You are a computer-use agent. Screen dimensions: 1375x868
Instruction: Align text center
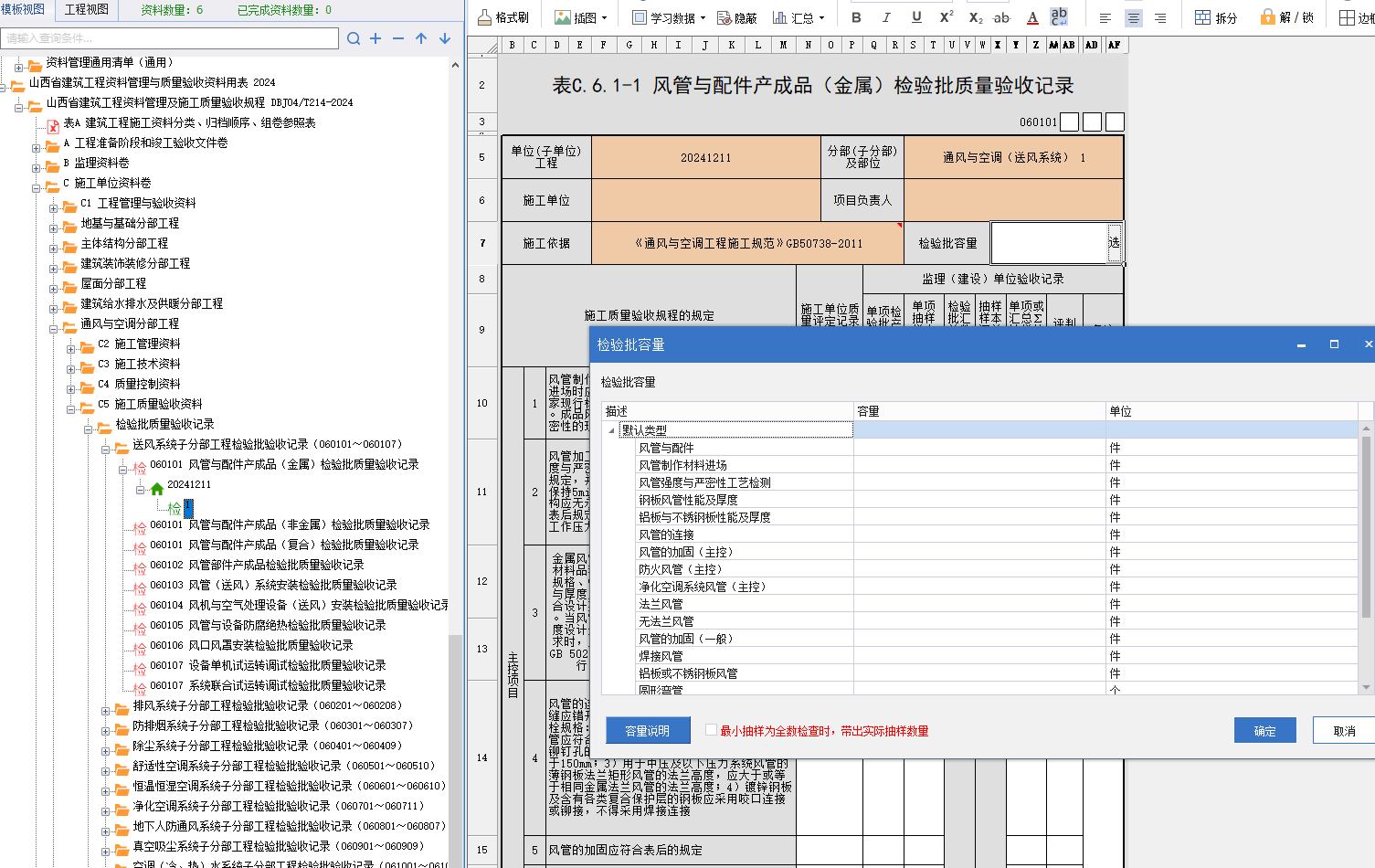(1133, 17)
